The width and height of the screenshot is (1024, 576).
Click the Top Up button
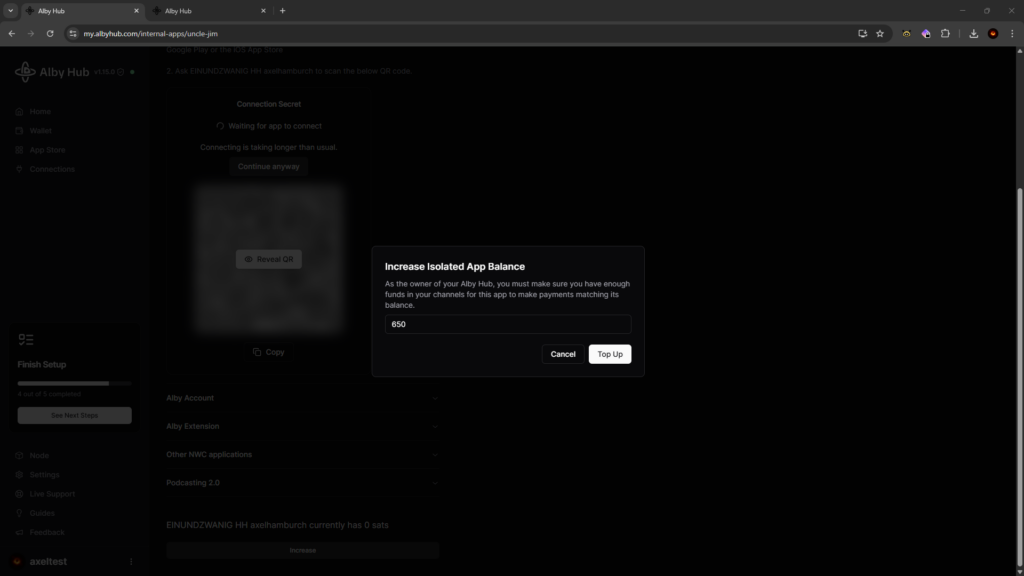[609, 354]
